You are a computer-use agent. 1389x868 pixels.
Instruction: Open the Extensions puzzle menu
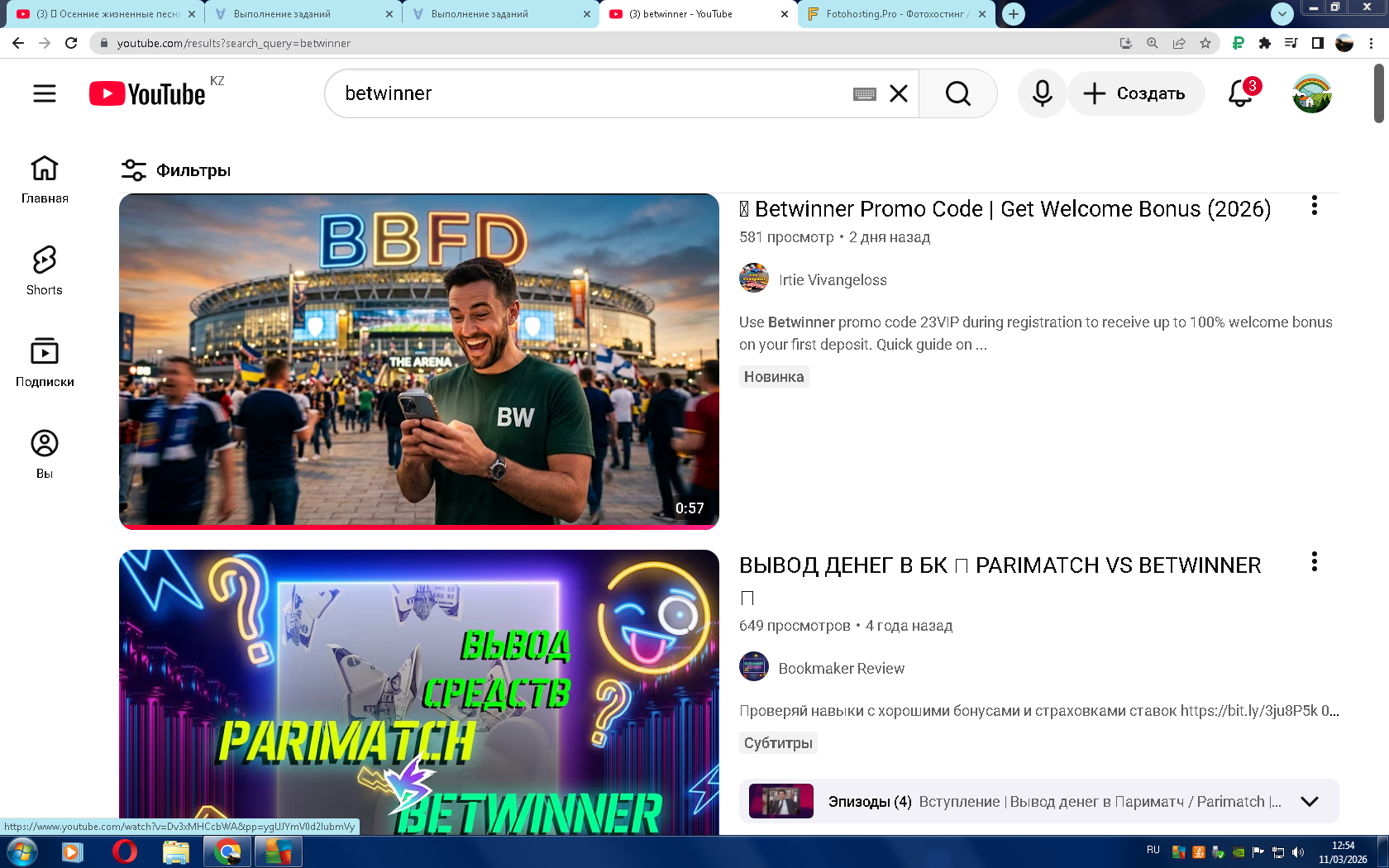coord(1264,43)
